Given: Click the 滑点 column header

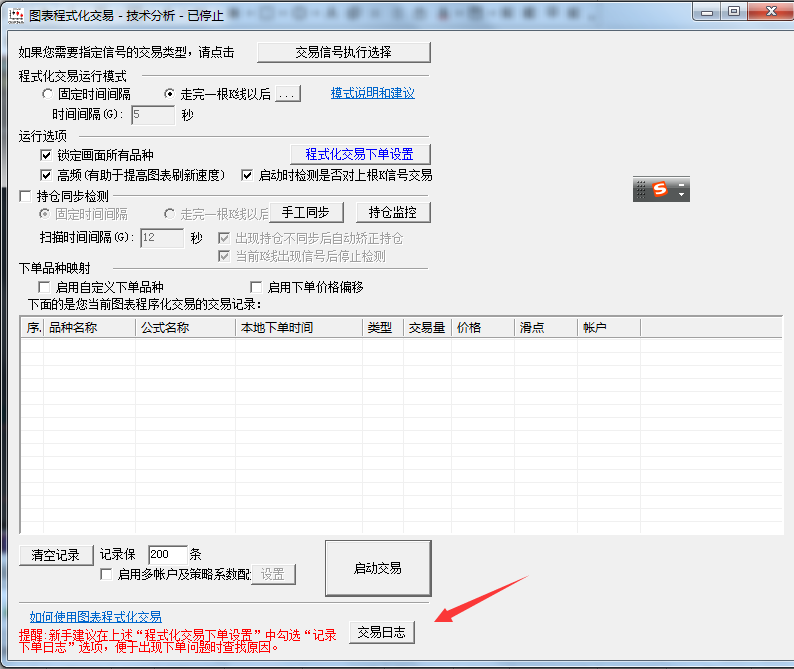Looking at the screenshot, I should click(546, 328).
